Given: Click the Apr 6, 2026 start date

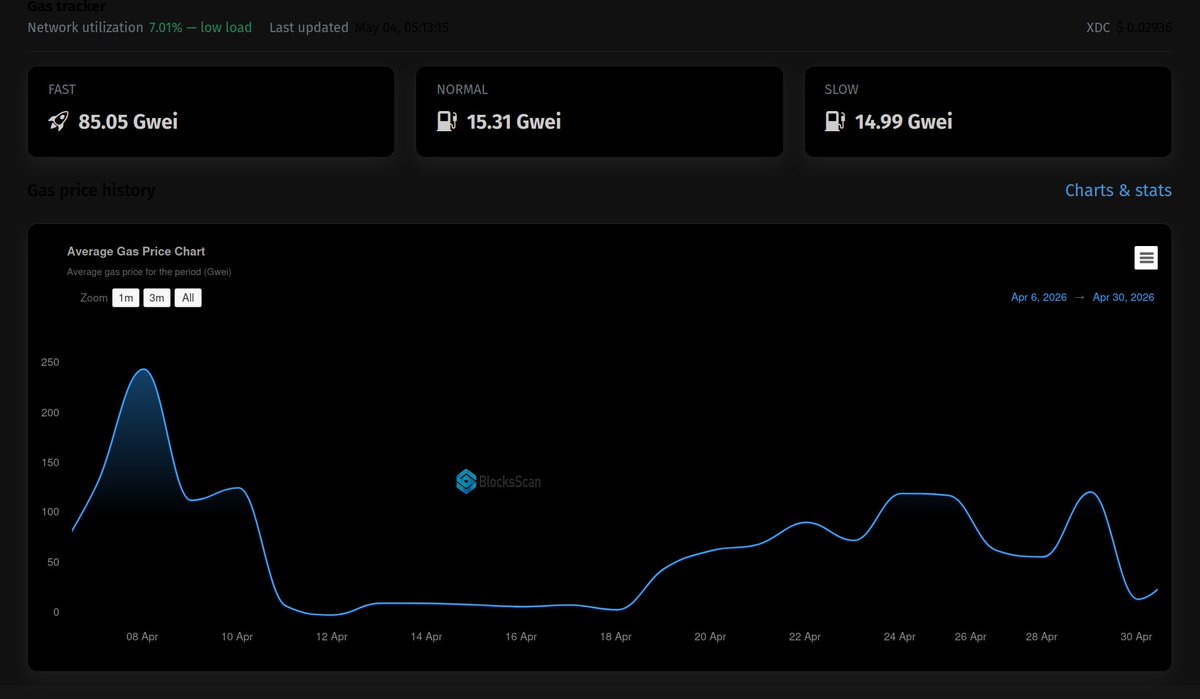Looking at the screenshot, I should click(1039, 297).
